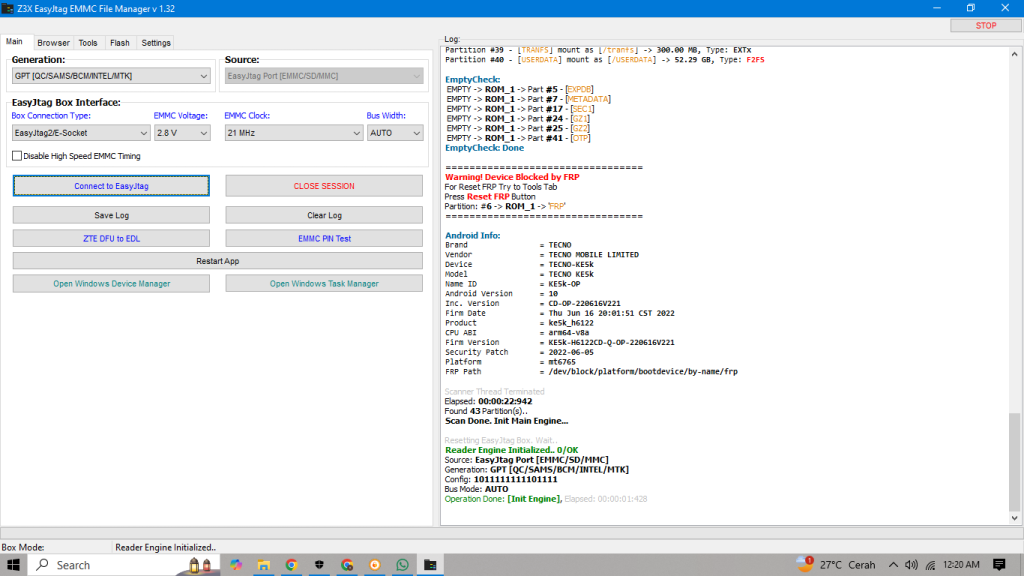Click the FRP path '/dev/block/platform/bootdevice/by-name/frp'
Image resolution: width=1024 pixels, height=576 pixels.
pyautogui.click(x=643, y=372)
